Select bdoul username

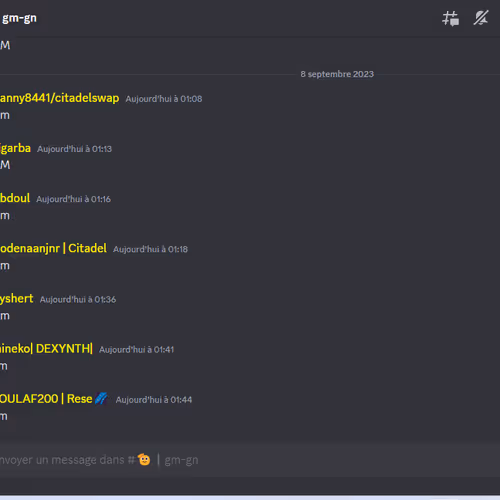coord(15,198)
